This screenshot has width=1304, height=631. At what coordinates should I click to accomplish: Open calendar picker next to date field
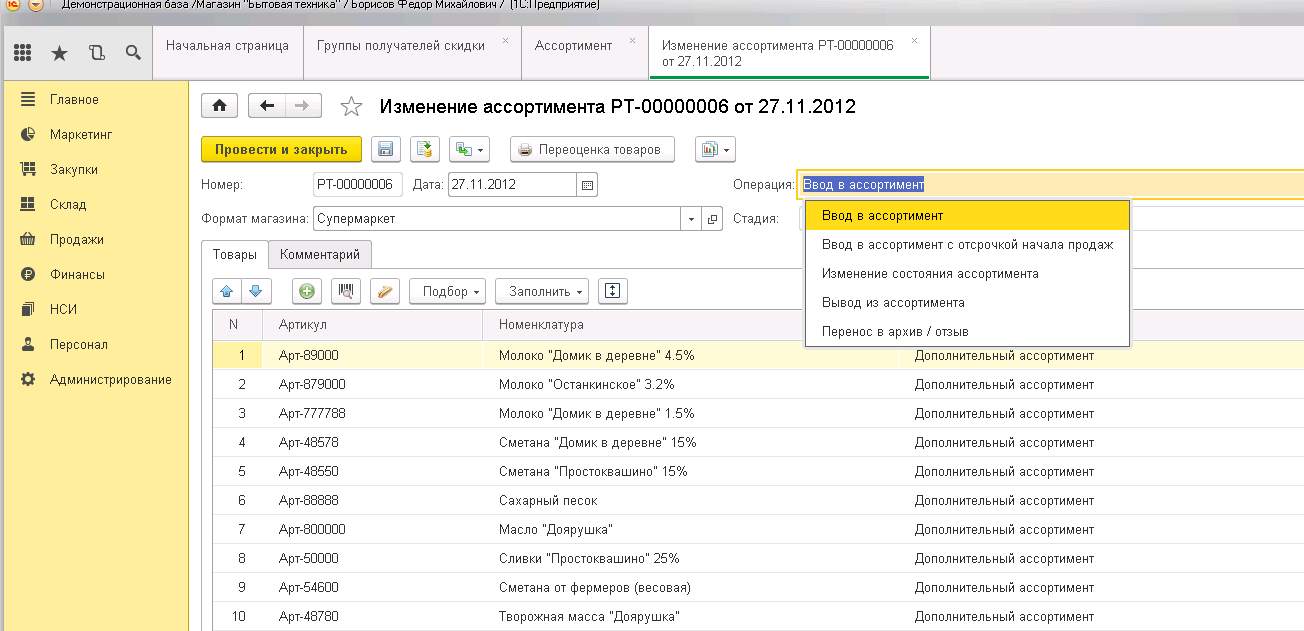coord(588,185)
